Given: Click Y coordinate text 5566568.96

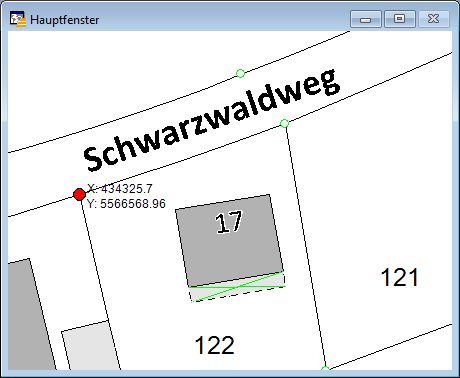Looking at the screenshot, I should [x=126, y=204].
